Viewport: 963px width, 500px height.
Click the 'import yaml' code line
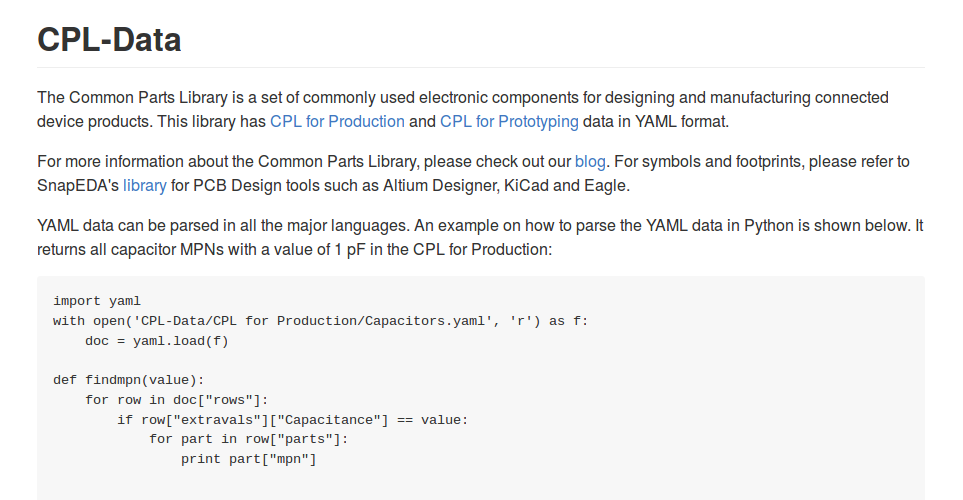[97, 300]
